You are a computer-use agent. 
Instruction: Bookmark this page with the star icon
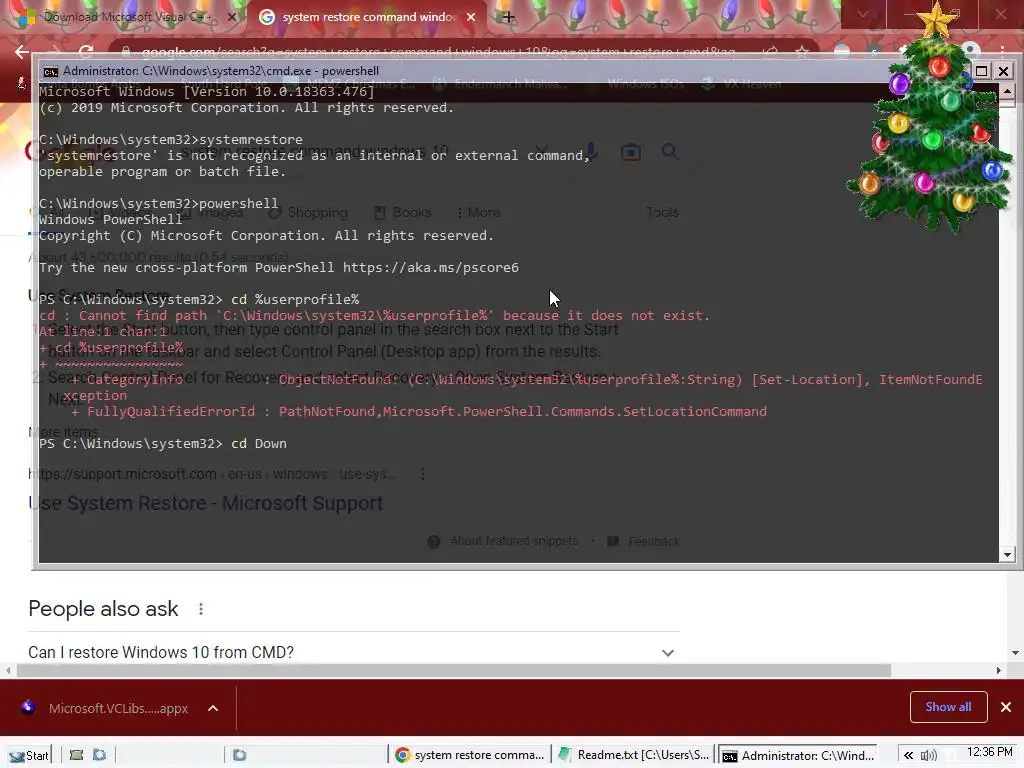pyautogui.click(x=802, y=51)
